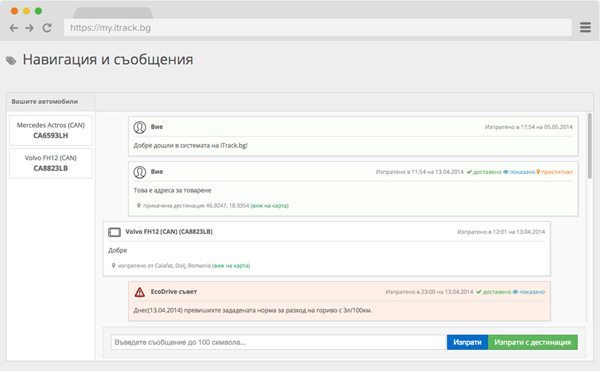This screenshot has width=600, height=371.
Task: Click the EcoDrive warning triangle icon
Action: point(140,292)
